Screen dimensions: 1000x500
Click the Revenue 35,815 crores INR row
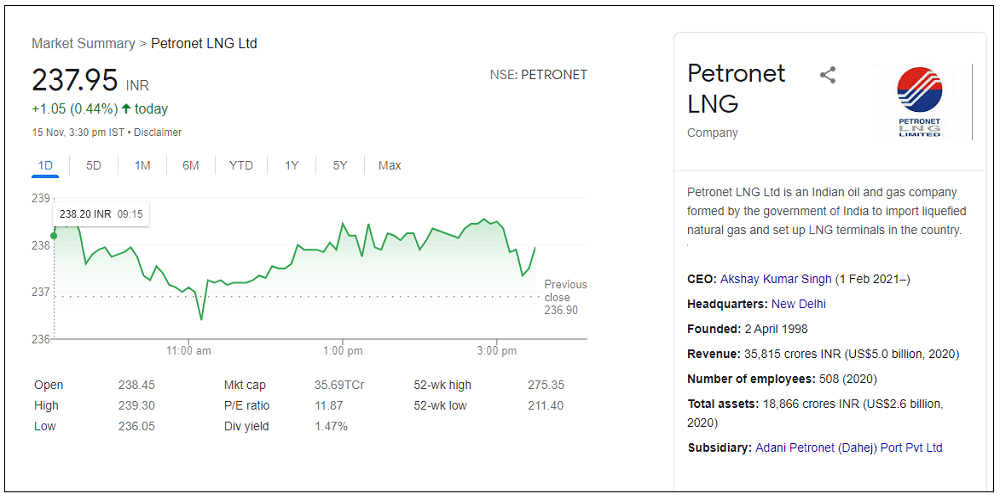point(823,354)
